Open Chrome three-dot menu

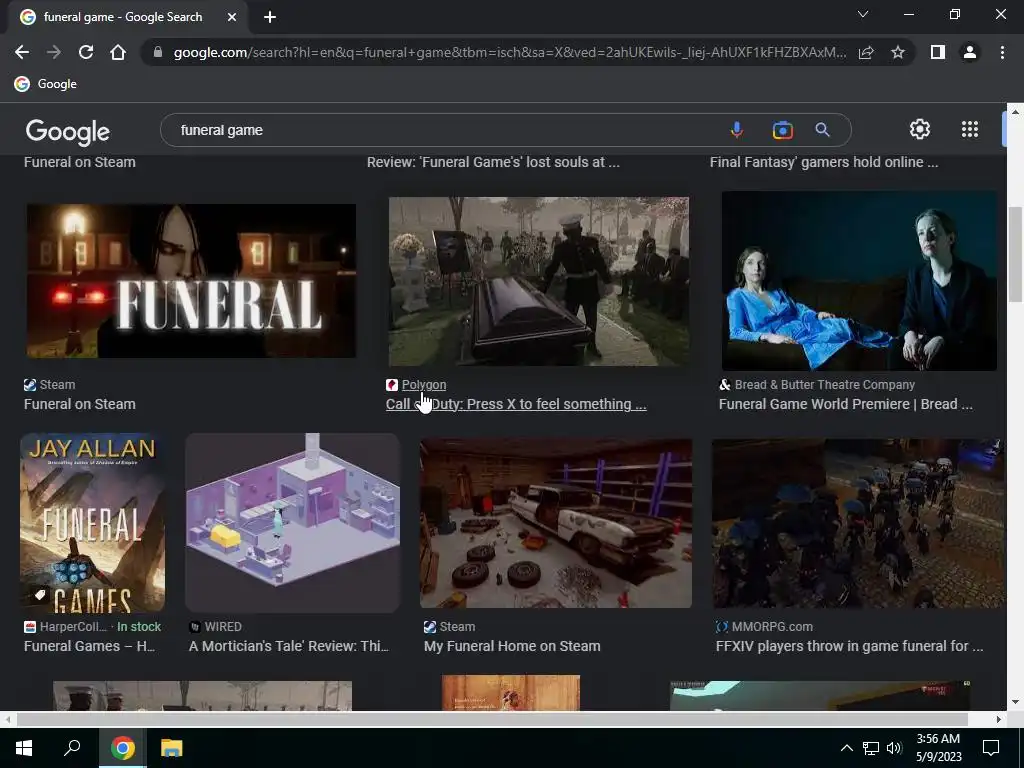tap(1002, 52)
